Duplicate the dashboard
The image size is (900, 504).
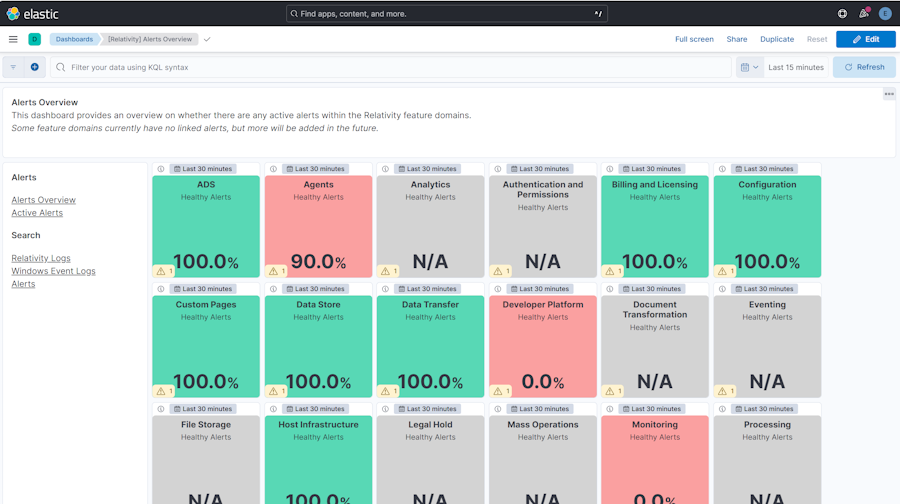pos(777,39)
